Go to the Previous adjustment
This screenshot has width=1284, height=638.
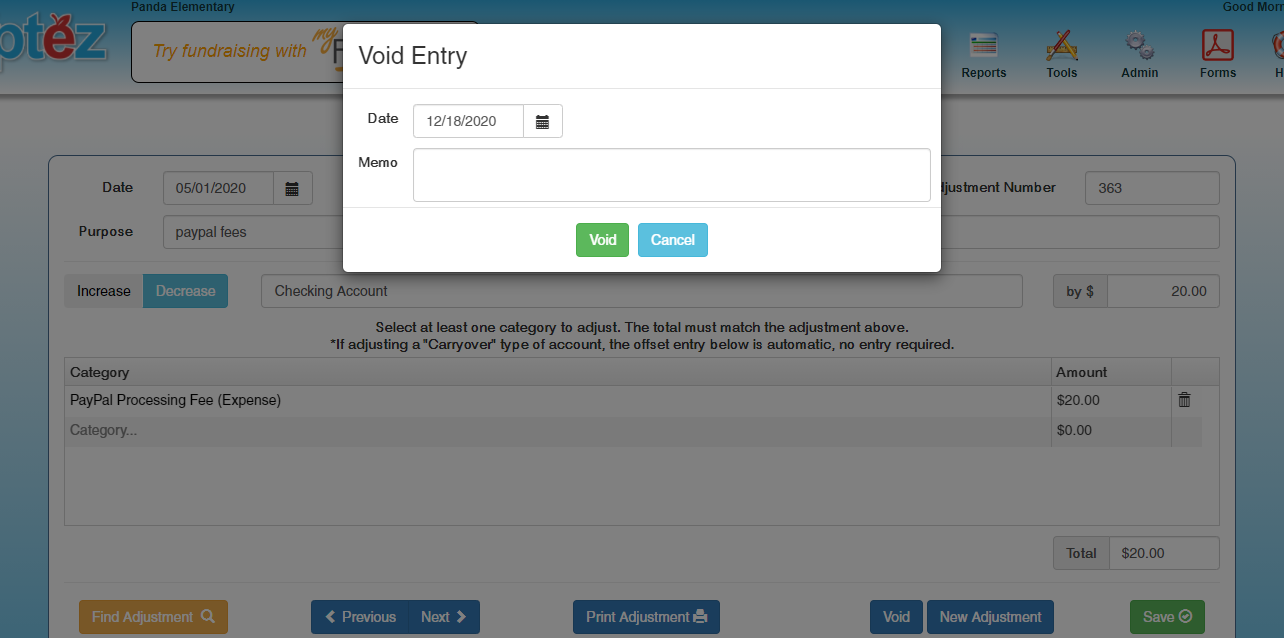tap(360, 617)
